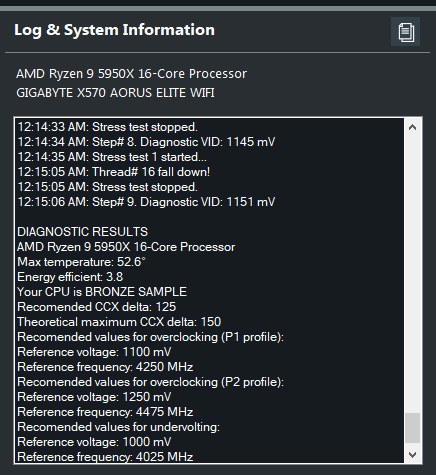Click 'Your CPU is BRONZE SAMPLE' line
This screenshot has width=436, height=475.
[102, 292]
